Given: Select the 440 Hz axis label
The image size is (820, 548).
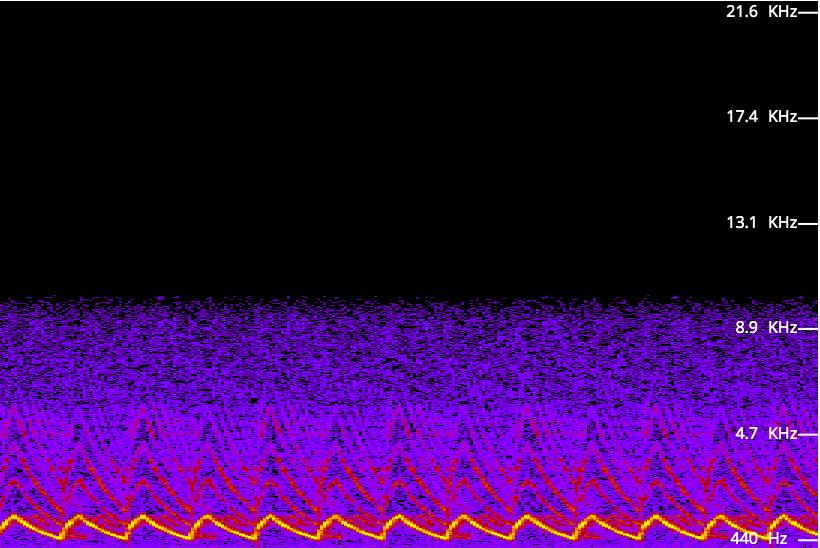Looking at the screenshot, I should 759,539.
